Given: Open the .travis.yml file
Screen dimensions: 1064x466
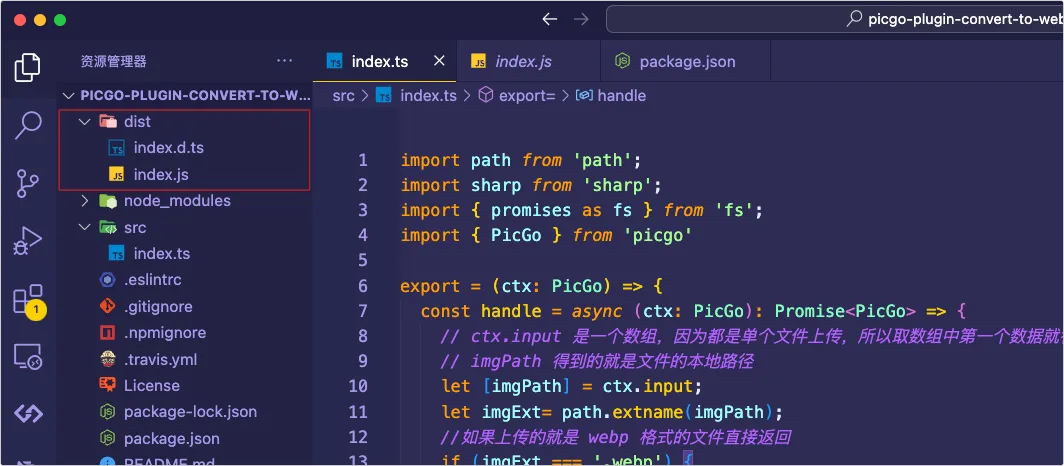Looking at the screenshot, I should point(186,360).
